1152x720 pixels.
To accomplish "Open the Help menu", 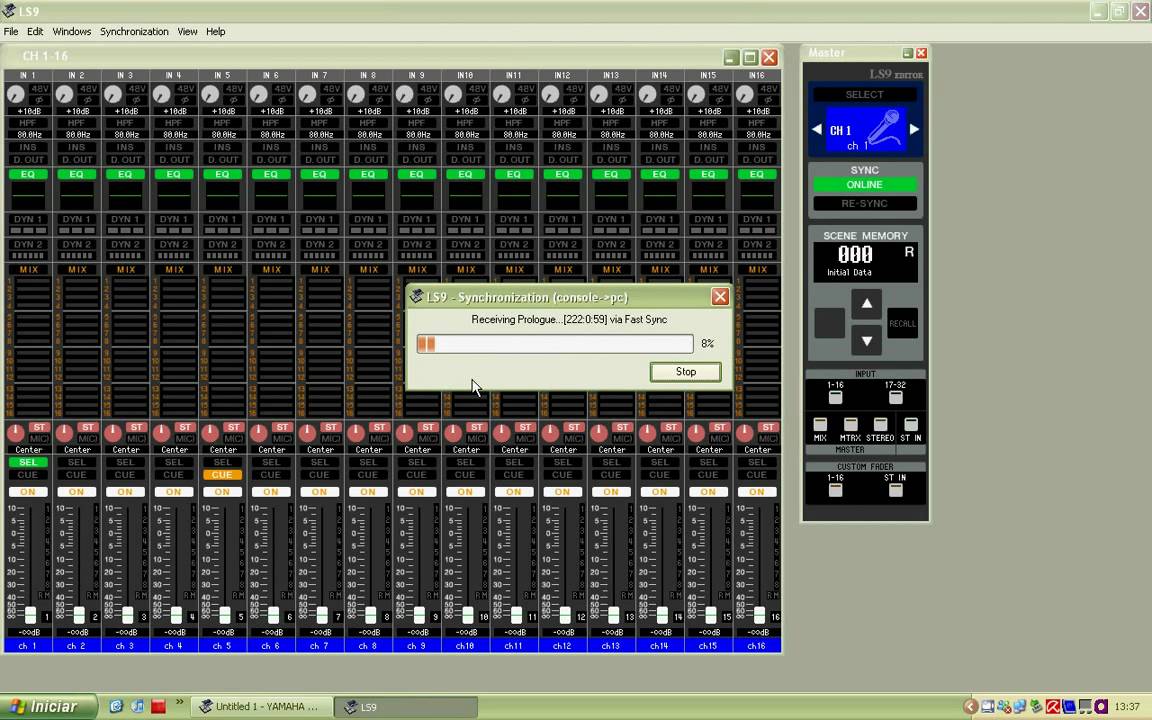I will (x=215, y=32).
